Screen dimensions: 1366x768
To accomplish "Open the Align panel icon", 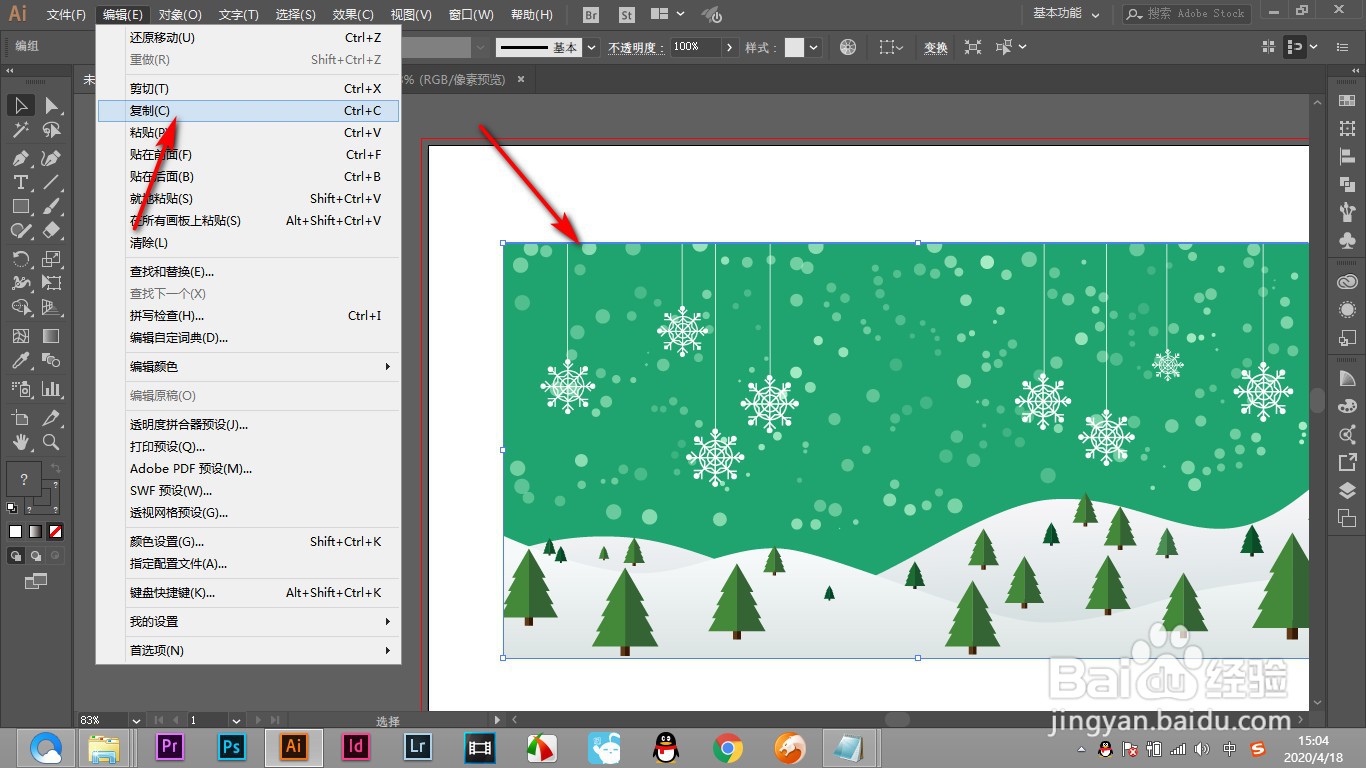I will tap(1347, 156).
